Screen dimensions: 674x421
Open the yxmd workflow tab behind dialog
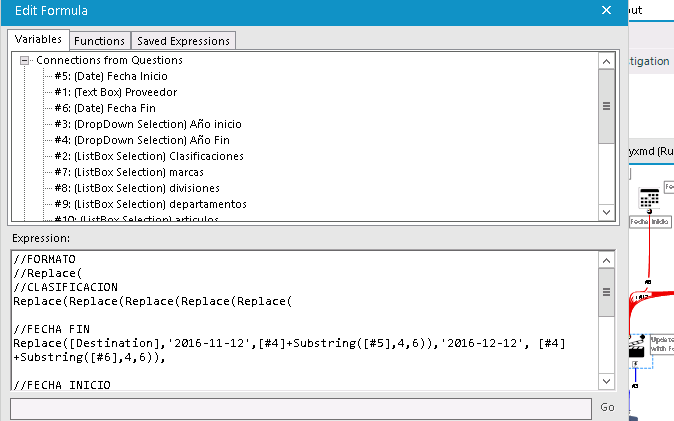[x=651, y=151]
